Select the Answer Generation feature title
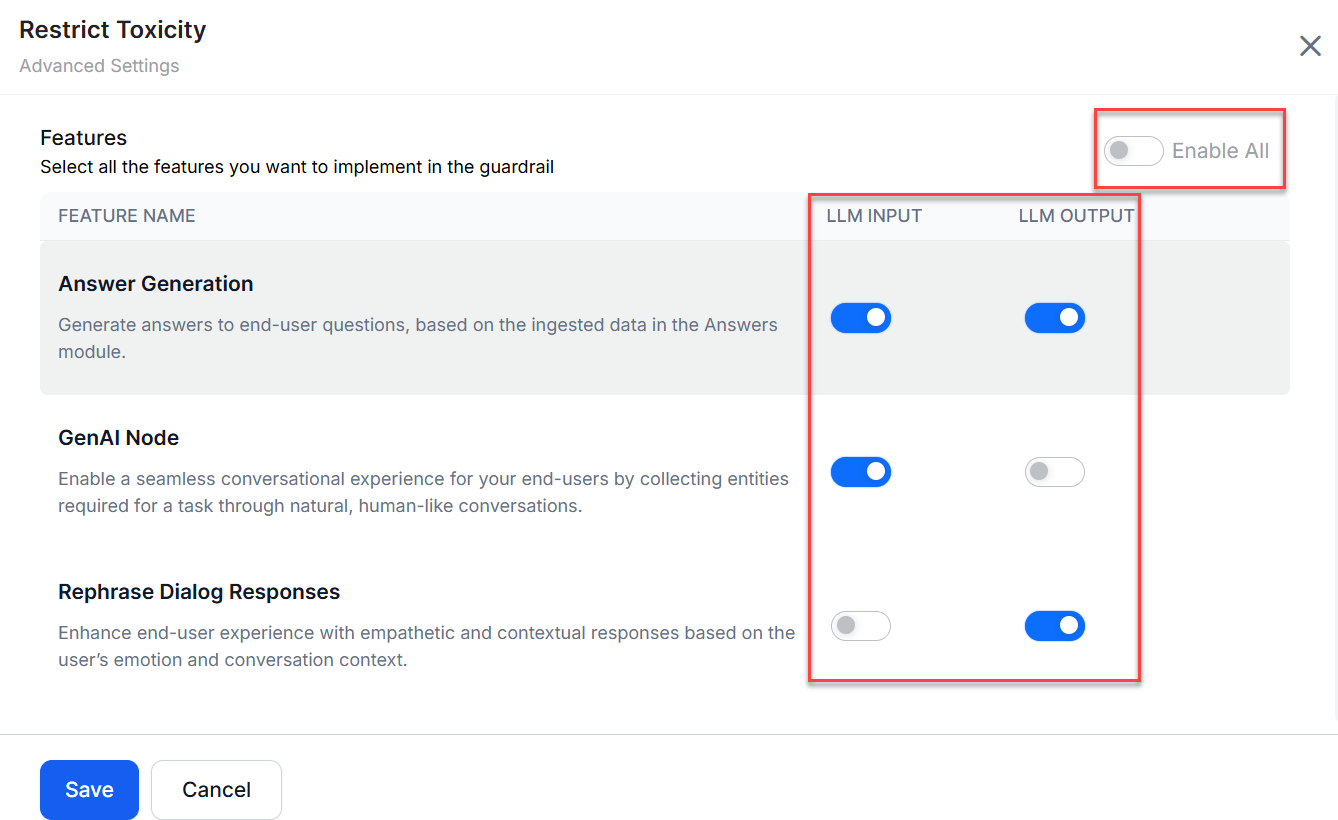Screen dimensions: 1338x820 (x=156, y=284)
